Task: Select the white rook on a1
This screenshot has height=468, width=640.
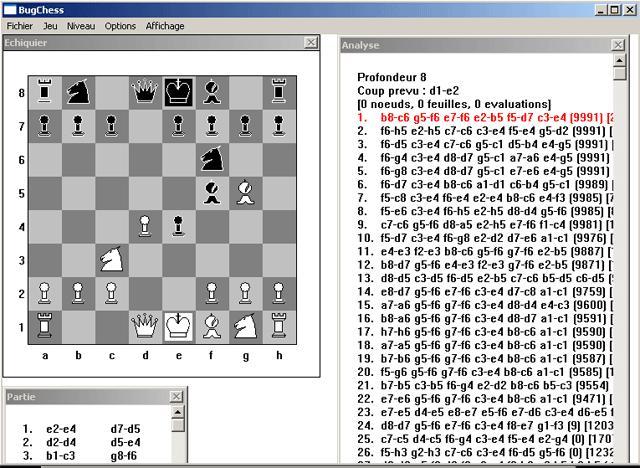Action: click(x=44, y=327)
